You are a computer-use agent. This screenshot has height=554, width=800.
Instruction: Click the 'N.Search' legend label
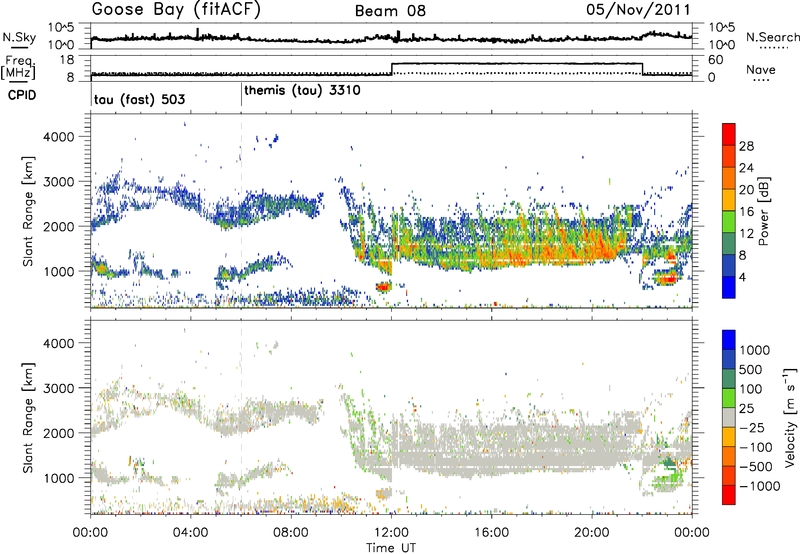[x=772, y=37]
